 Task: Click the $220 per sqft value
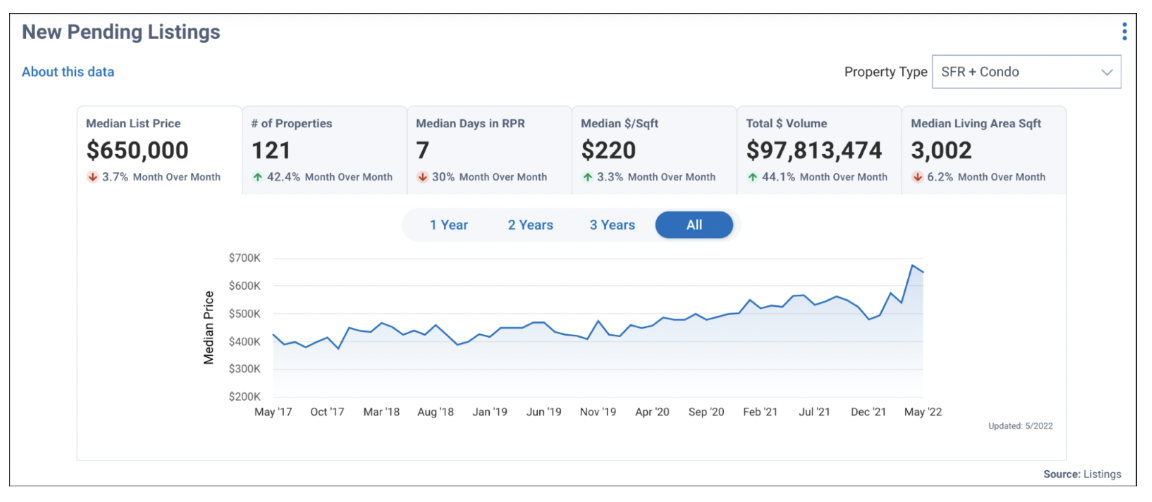pos(608,151)
